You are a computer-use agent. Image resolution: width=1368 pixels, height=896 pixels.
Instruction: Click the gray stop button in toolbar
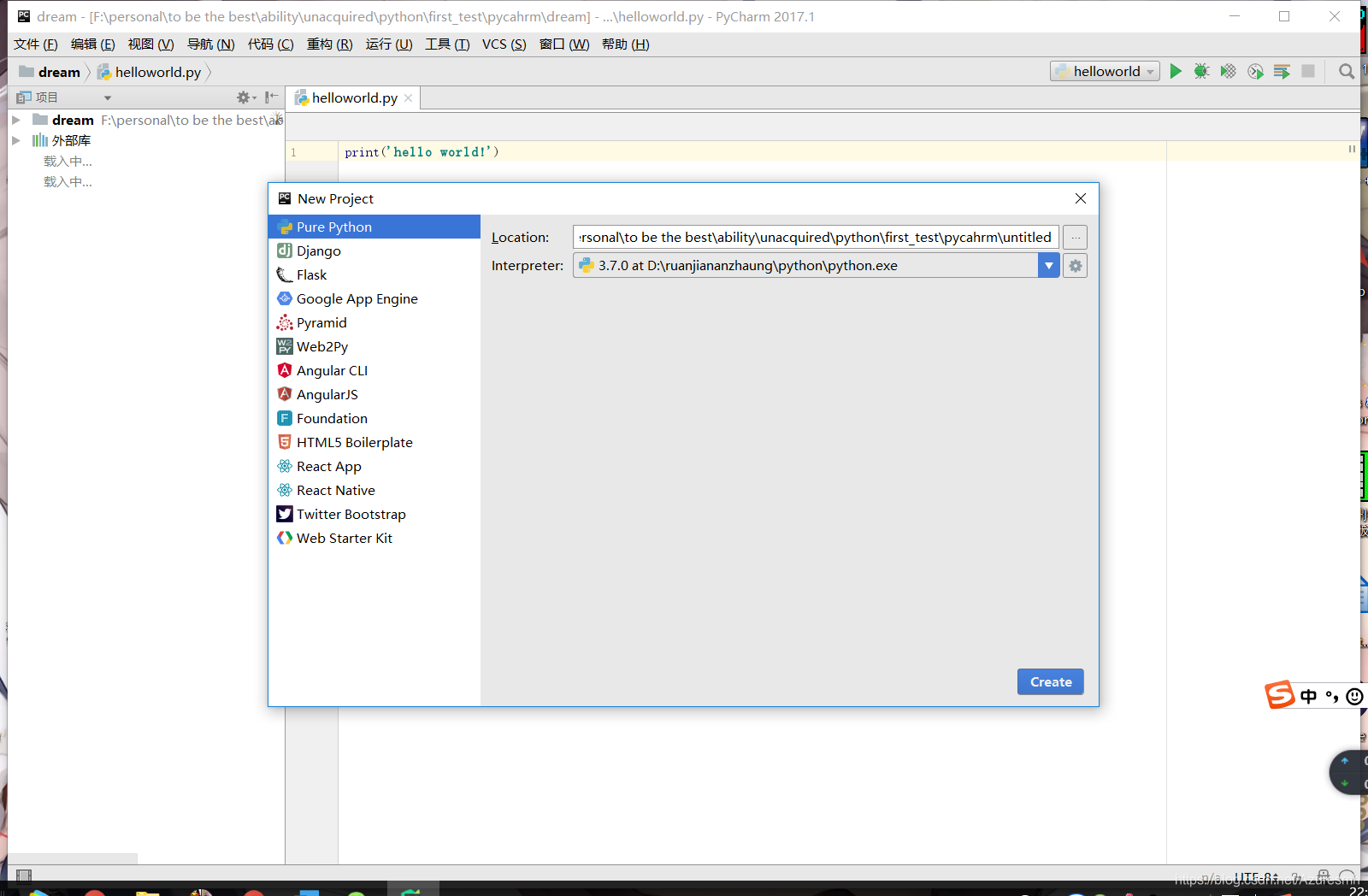click(x=1308, y=71)
